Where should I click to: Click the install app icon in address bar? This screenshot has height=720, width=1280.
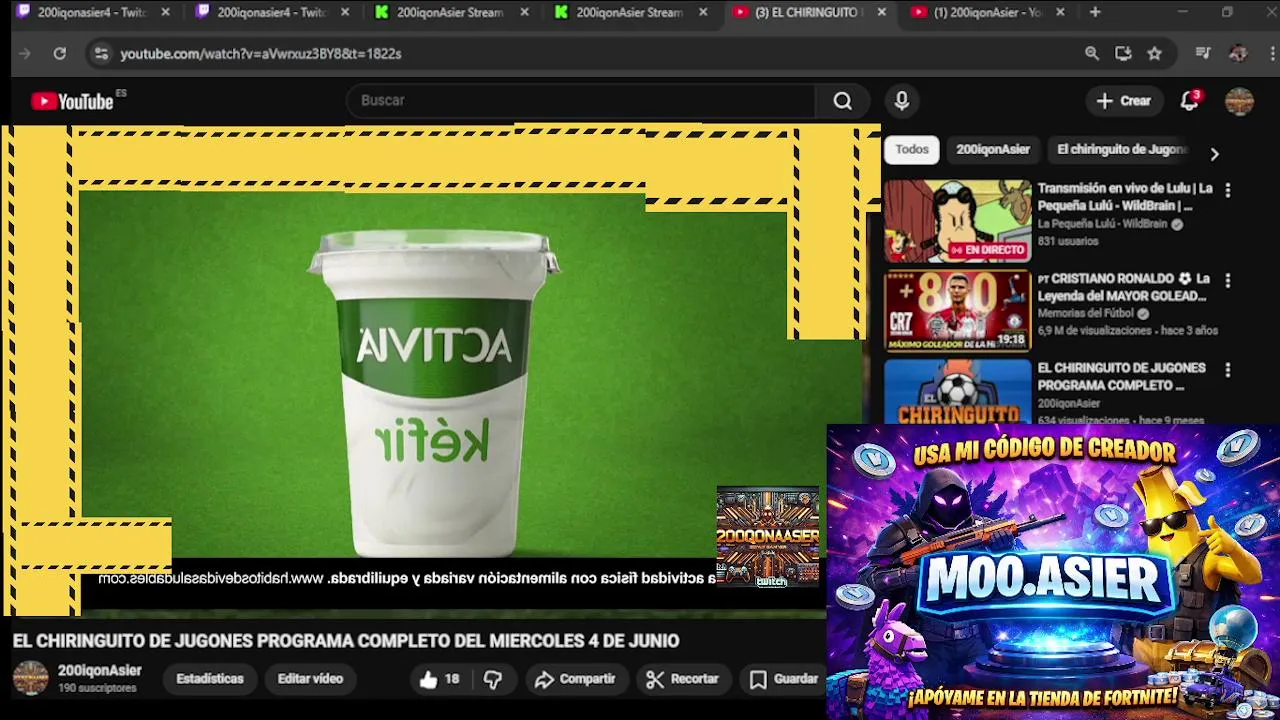tap(1123, 53)
